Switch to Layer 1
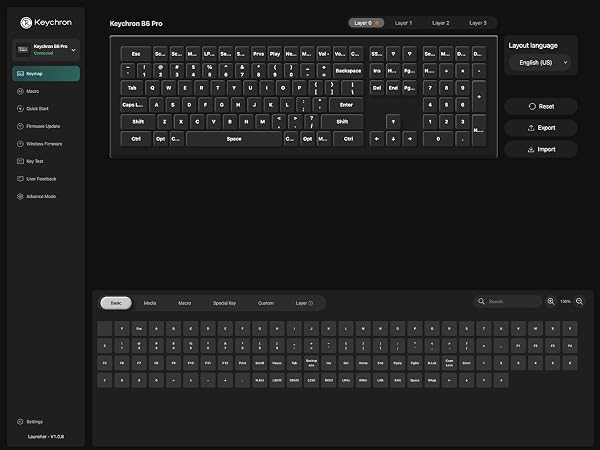The height and width of the screenshot is (450, 600). 403,23
